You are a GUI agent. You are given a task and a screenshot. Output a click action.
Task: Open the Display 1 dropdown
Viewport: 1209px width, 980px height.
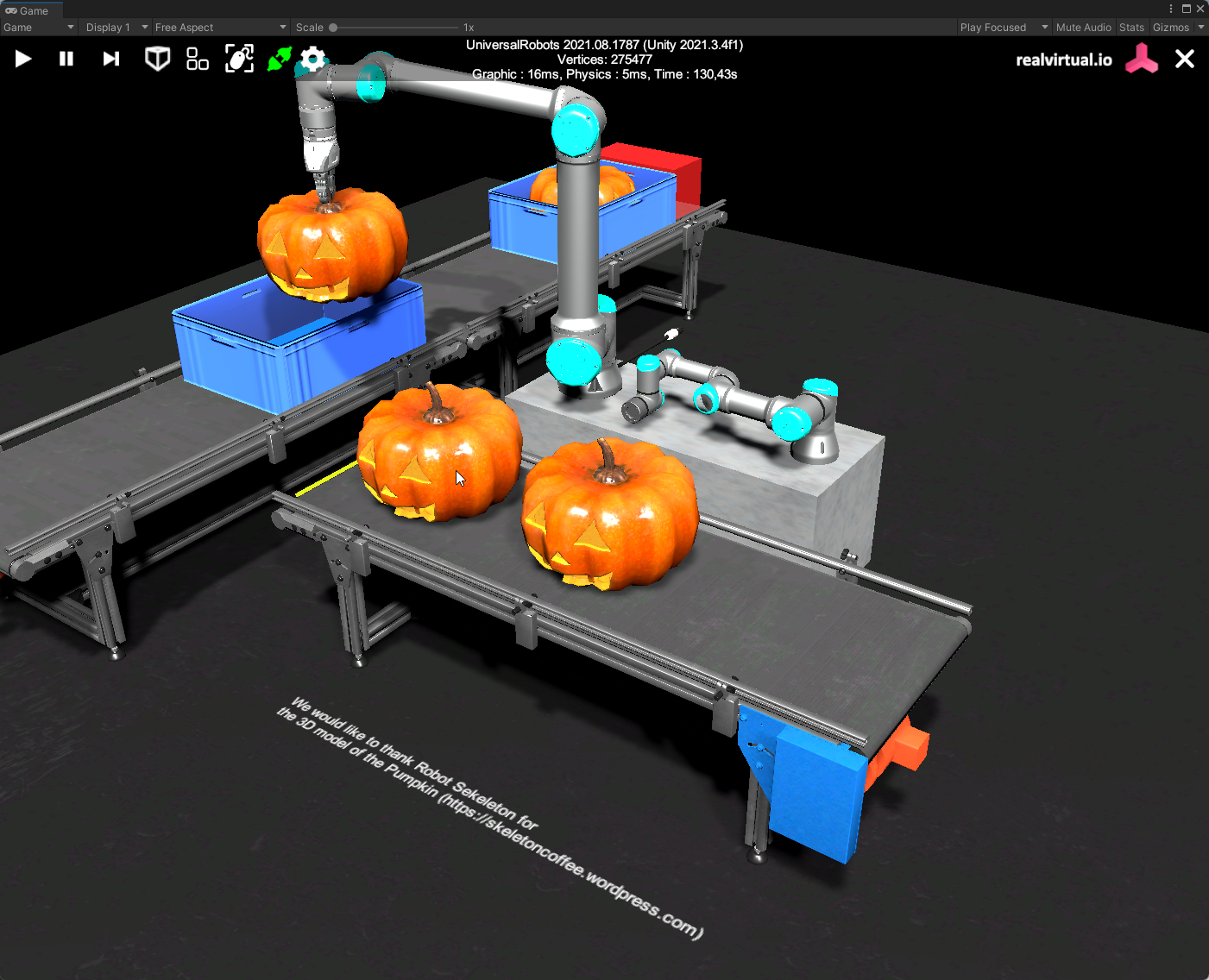click(116, 28)
